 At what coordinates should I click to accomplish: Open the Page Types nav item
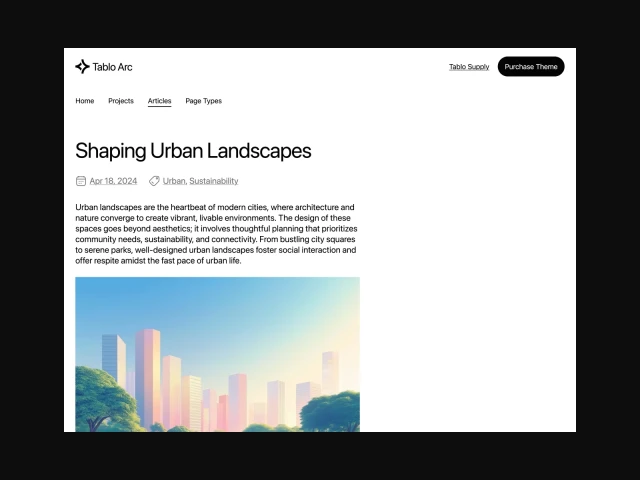[x=203, y=101]
